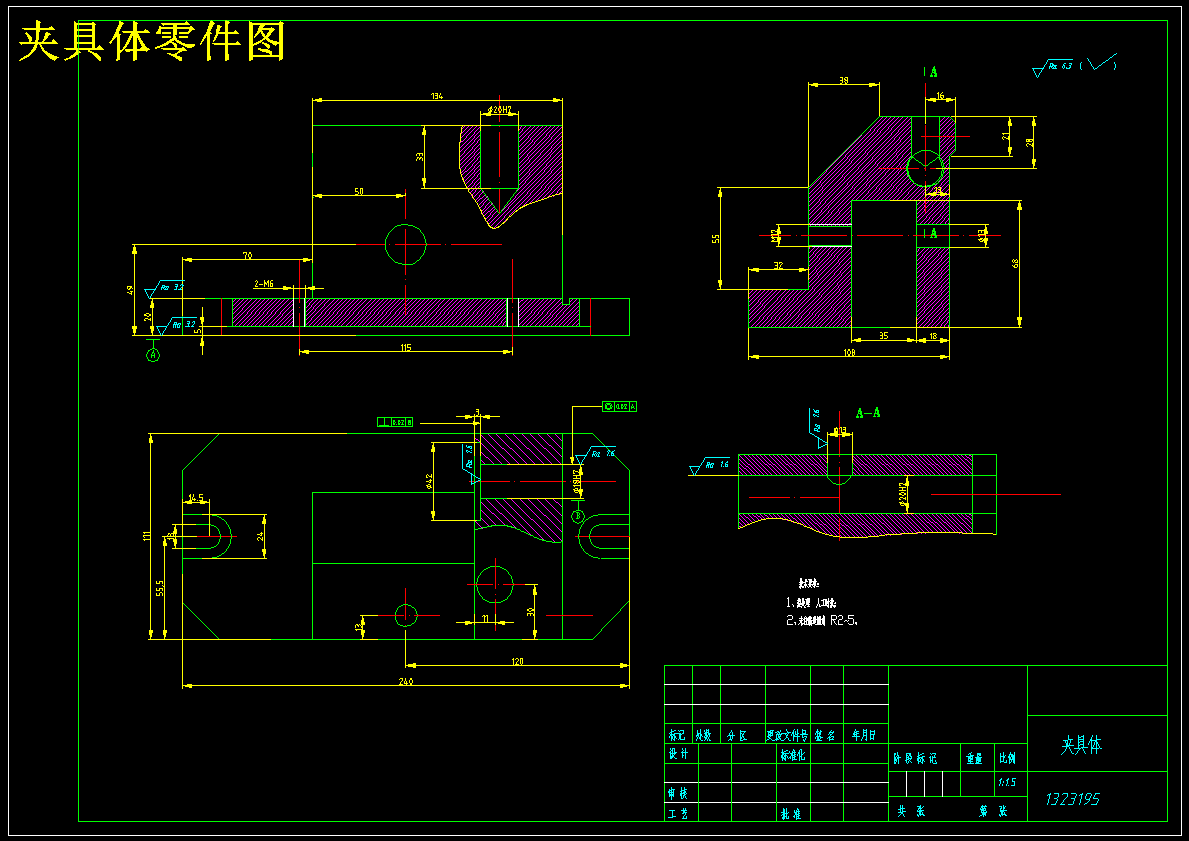Select the Φ20H7 label above front view hole

pyautogui.click(x=499, y=111)
